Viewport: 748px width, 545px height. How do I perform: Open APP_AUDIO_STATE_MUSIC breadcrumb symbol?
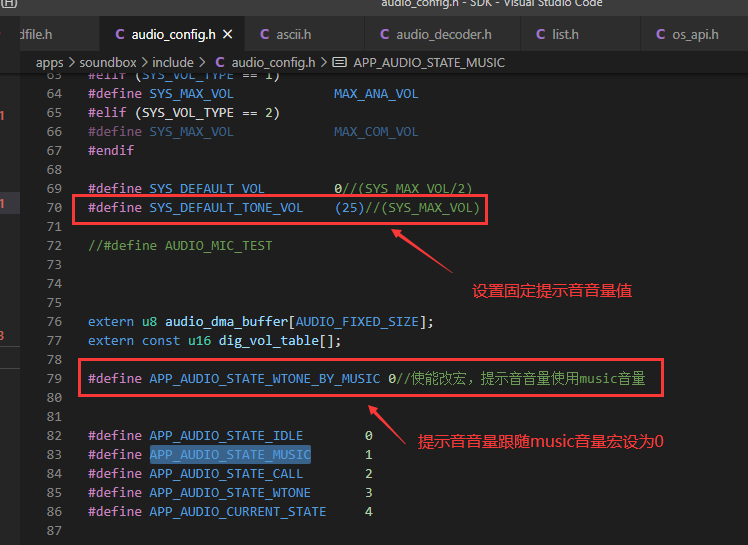point(429,63)
